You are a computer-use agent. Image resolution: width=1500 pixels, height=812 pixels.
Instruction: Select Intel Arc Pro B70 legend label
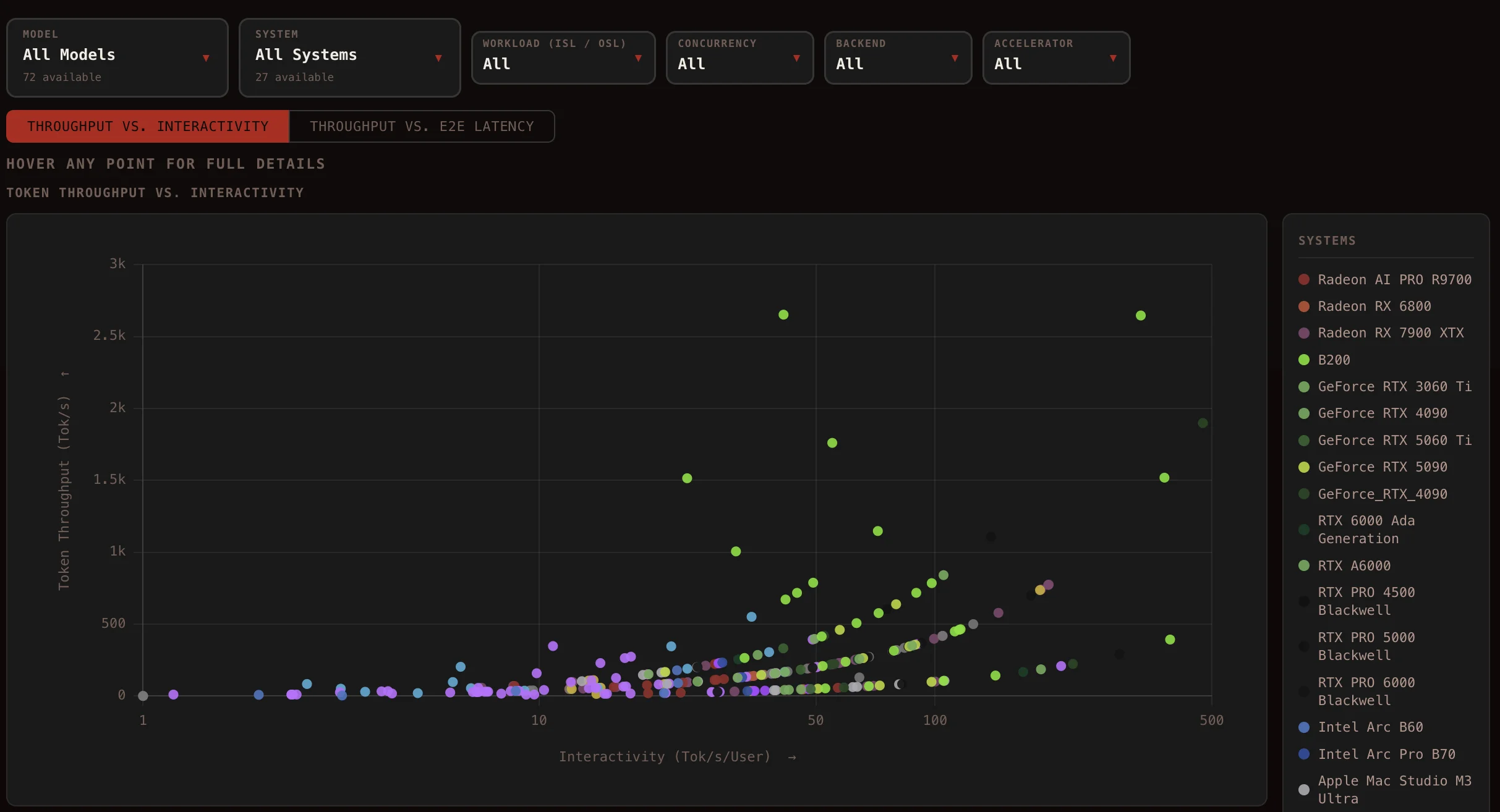1387,755
